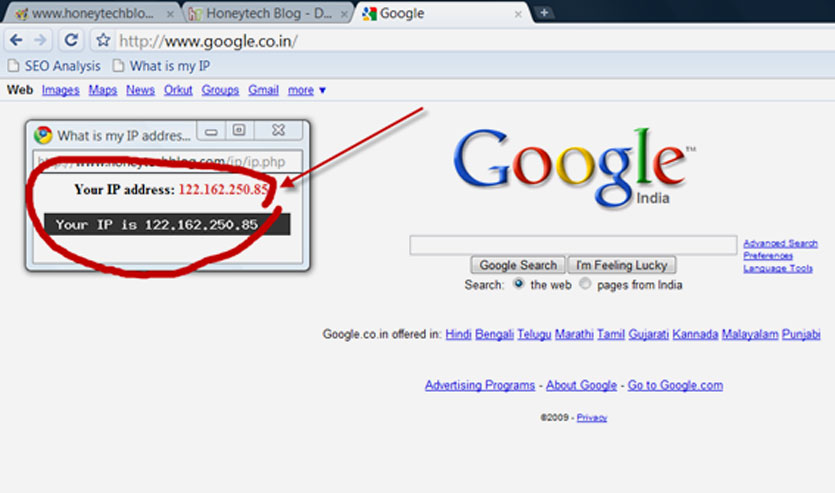Switch Google to Gujarati

(x=649, y=334)
